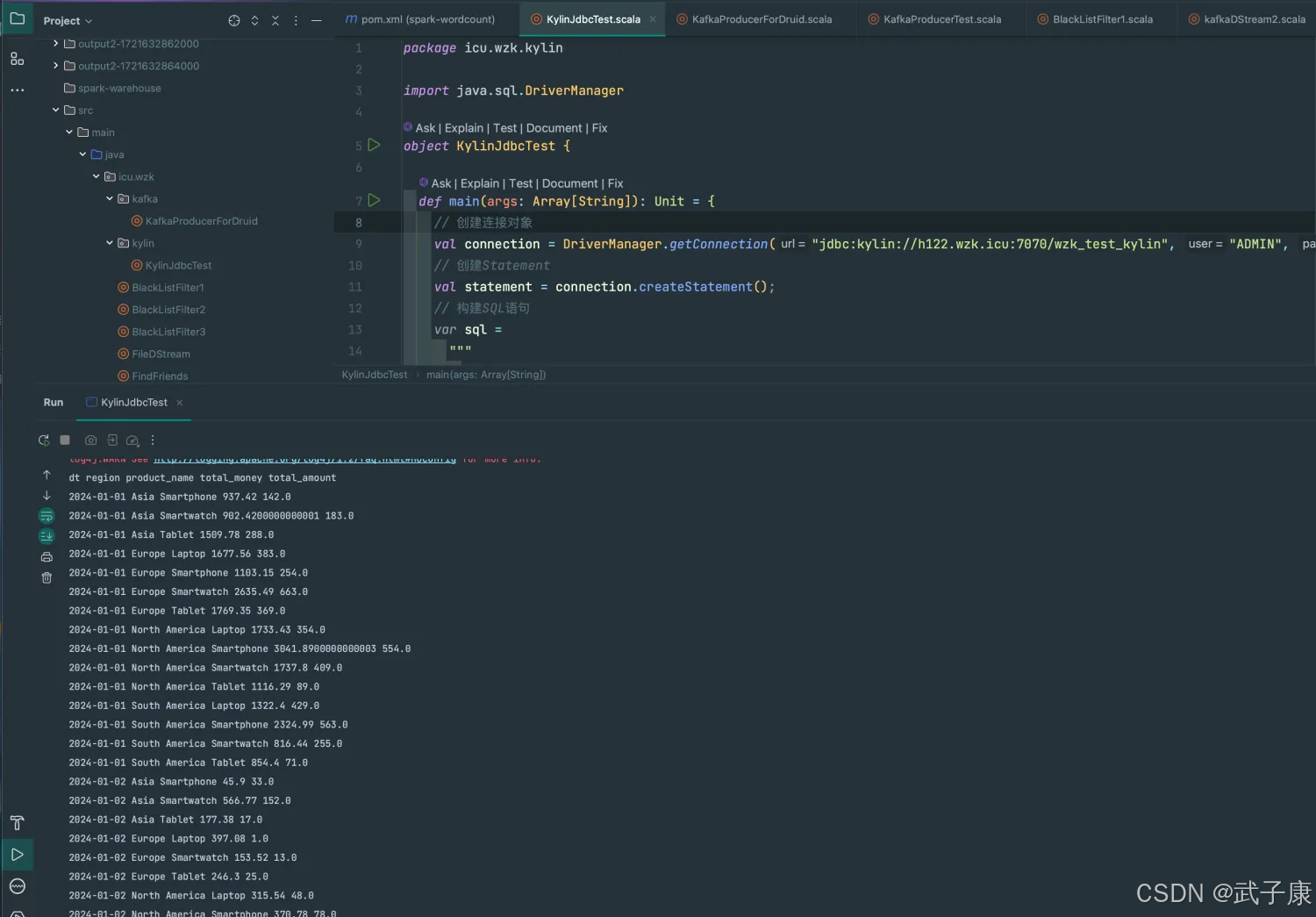
Task: Expand the output2-1721632862000 folder
Action: click(56, 43)
